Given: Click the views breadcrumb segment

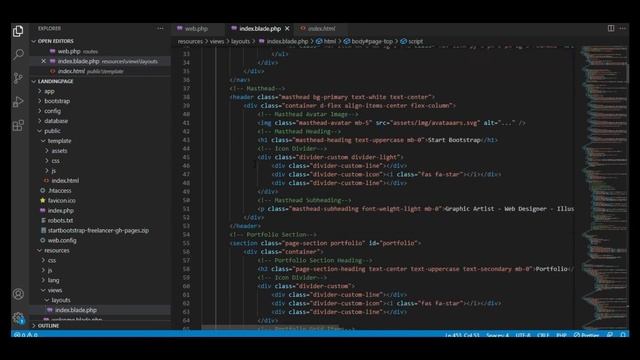Looking at the screenshot, I should [217, 41].
